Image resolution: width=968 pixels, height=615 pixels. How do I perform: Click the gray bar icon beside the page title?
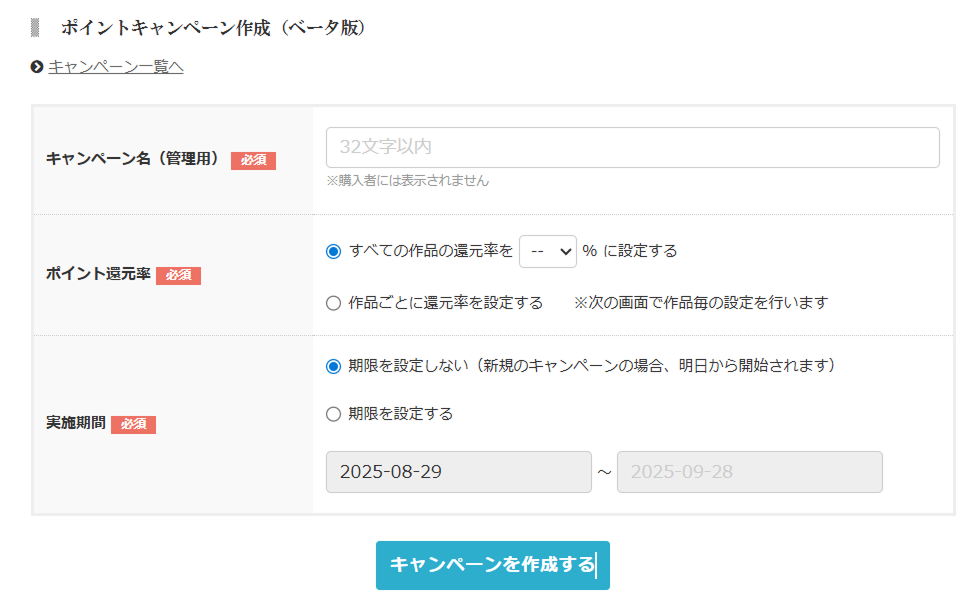coord(35,28)
